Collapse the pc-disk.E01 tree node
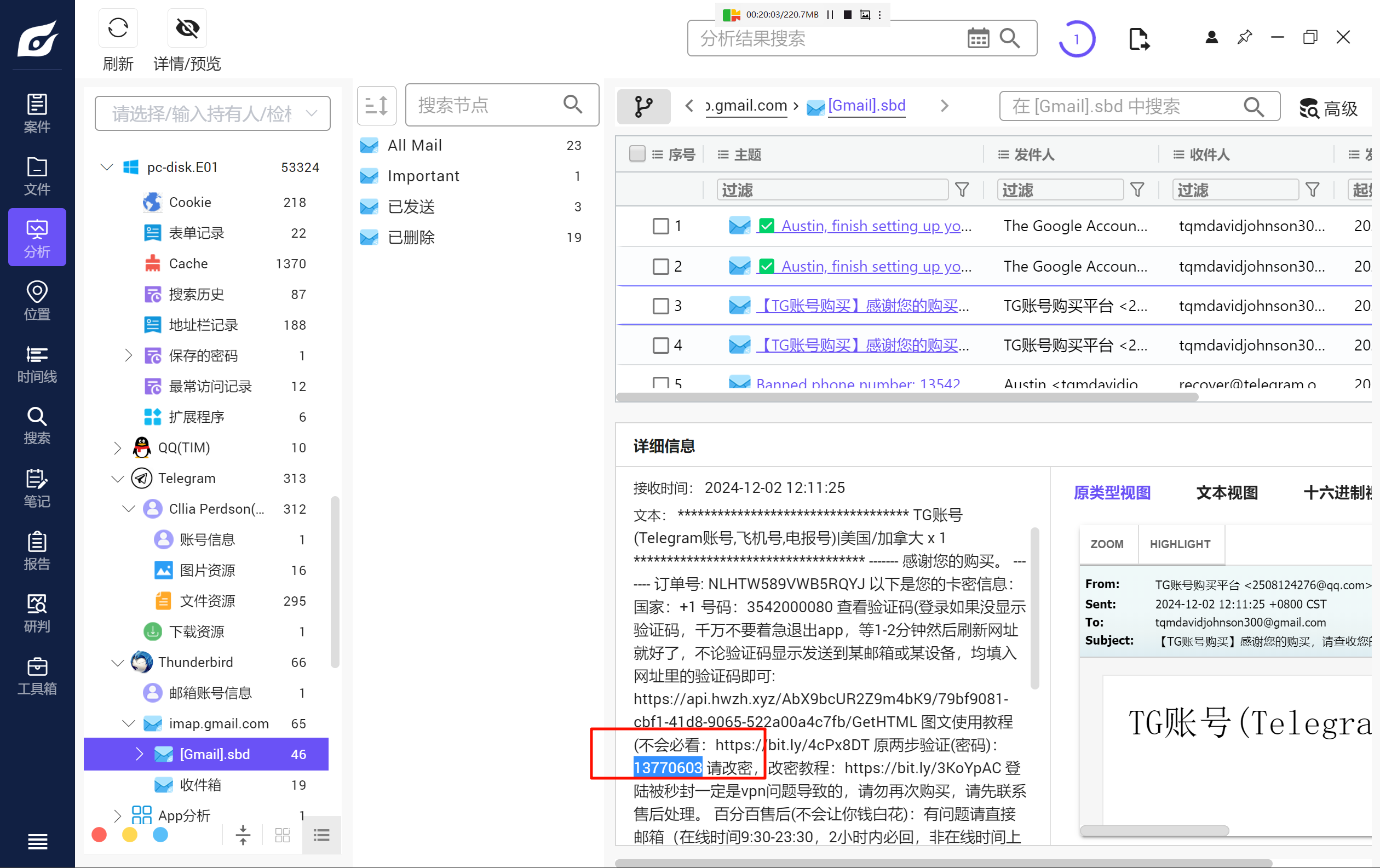Viewport: 1380px width, 868px height. tap(107, 167)
